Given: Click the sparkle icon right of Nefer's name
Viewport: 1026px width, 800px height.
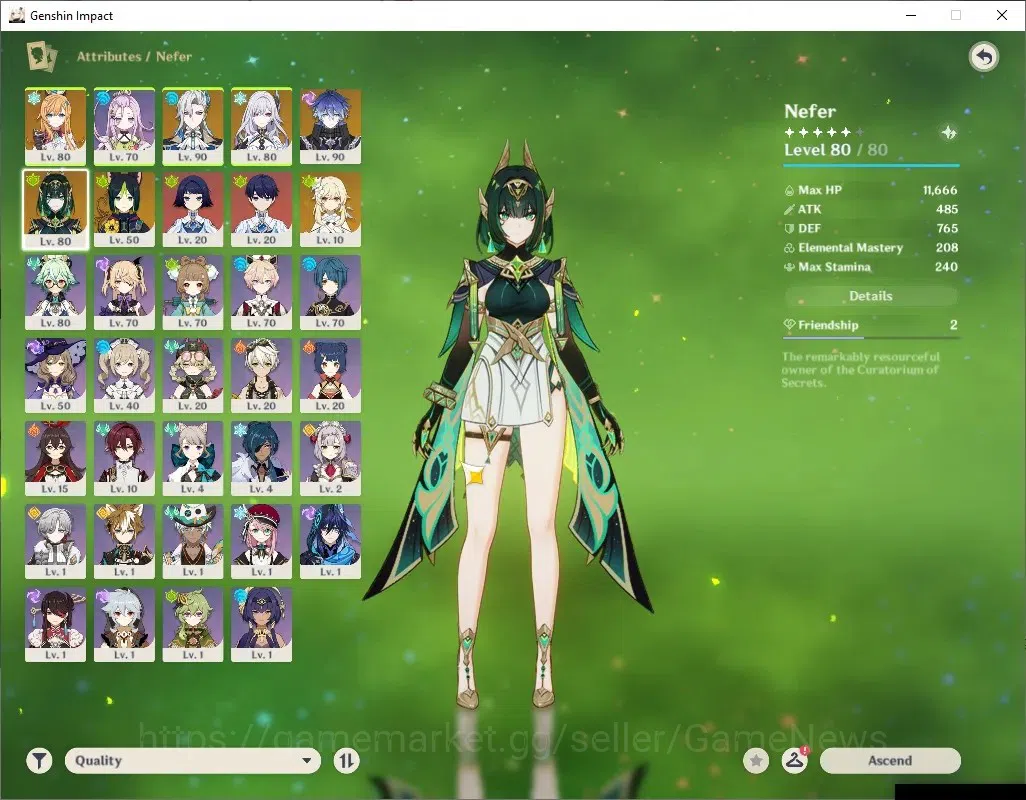Looking at the screenshot, I should click(948, 132).
